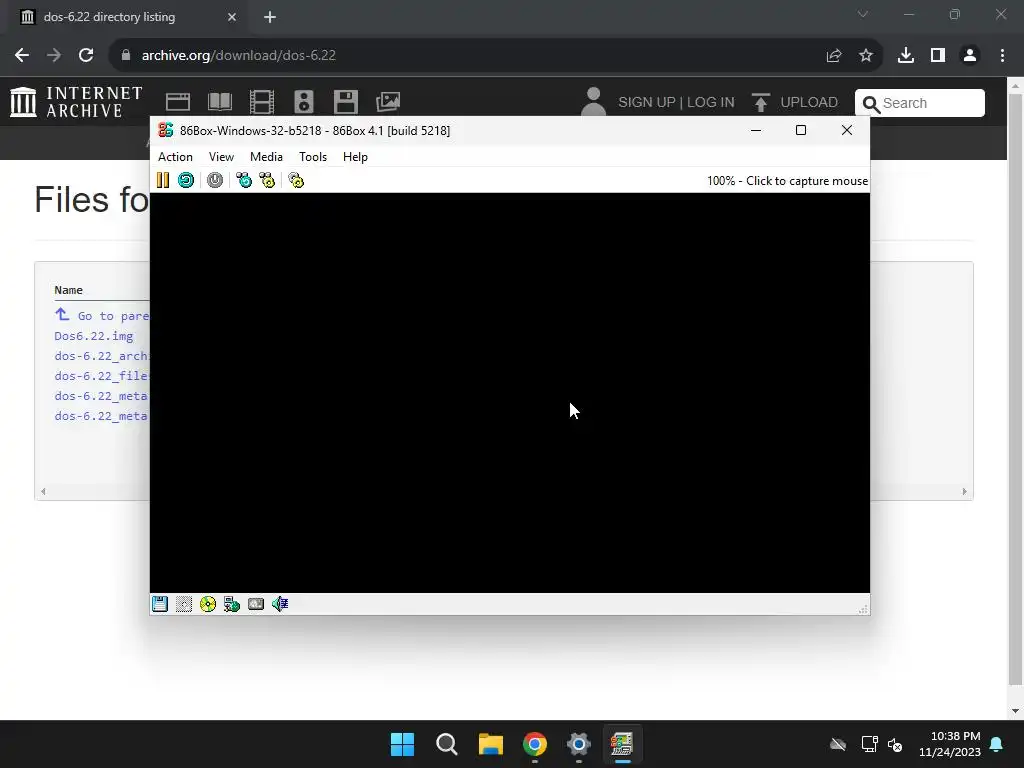Reload the archive.org page

pyautogui.click(x=86, y=56)
